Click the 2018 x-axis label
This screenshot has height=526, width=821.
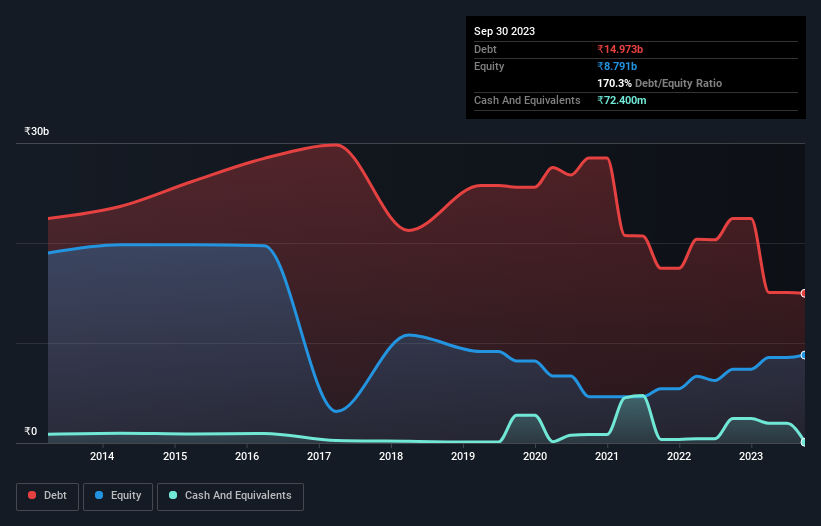(391, 456)
